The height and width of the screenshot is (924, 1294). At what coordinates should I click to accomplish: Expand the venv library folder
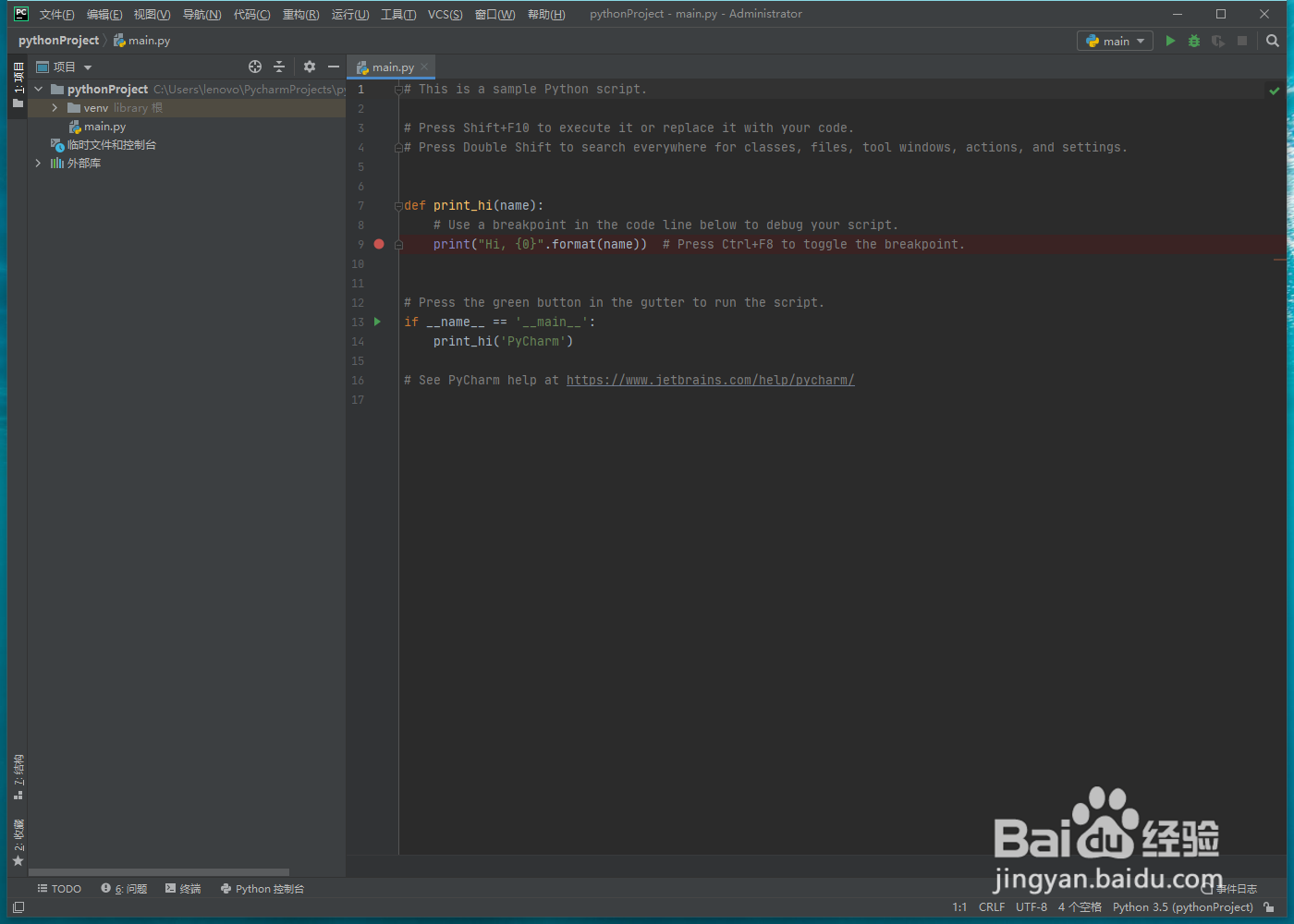[x=55, y=108]
